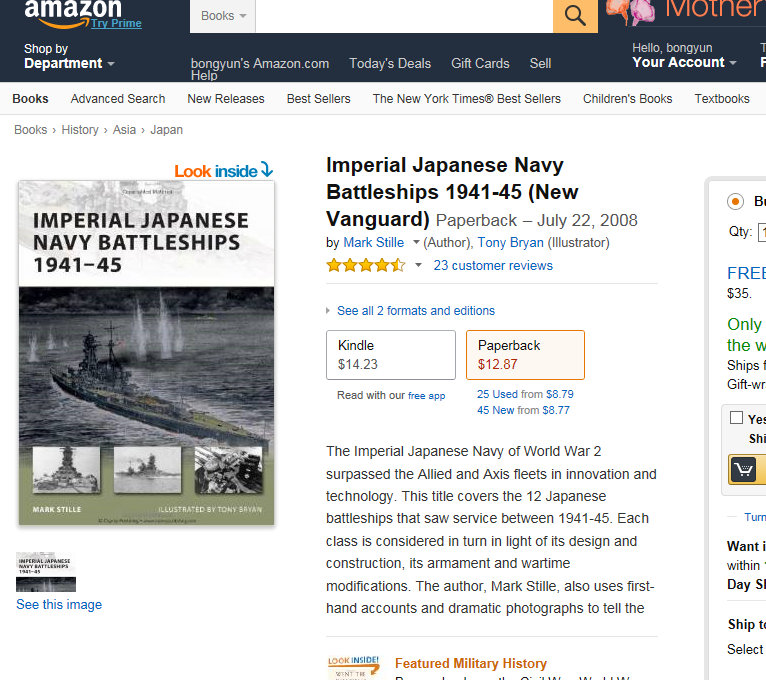
Task: Select the Buy radio button
Action: (735, 201)
